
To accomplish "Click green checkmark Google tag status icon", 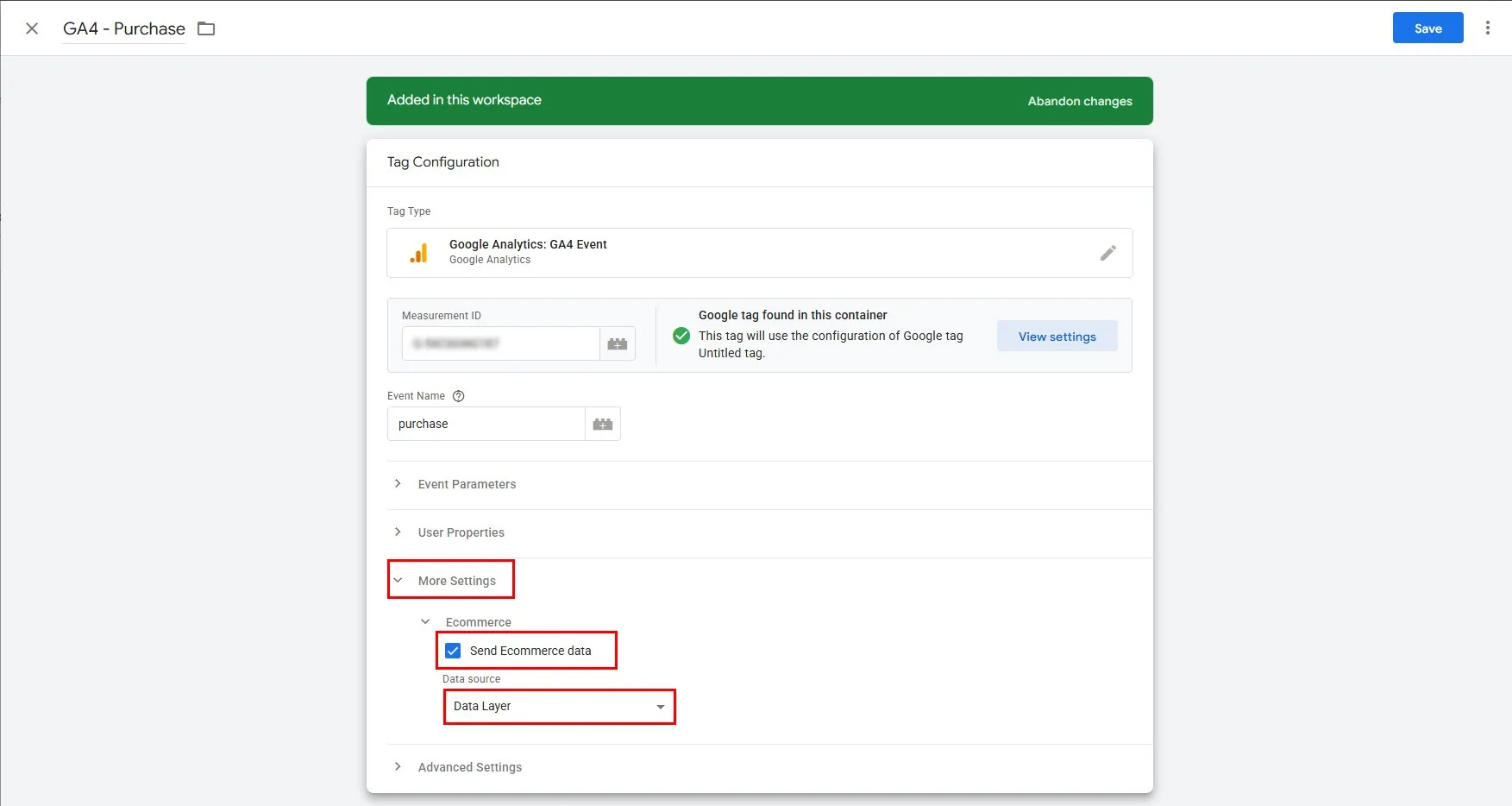I will pyautogui.click(x=681, y=336).
